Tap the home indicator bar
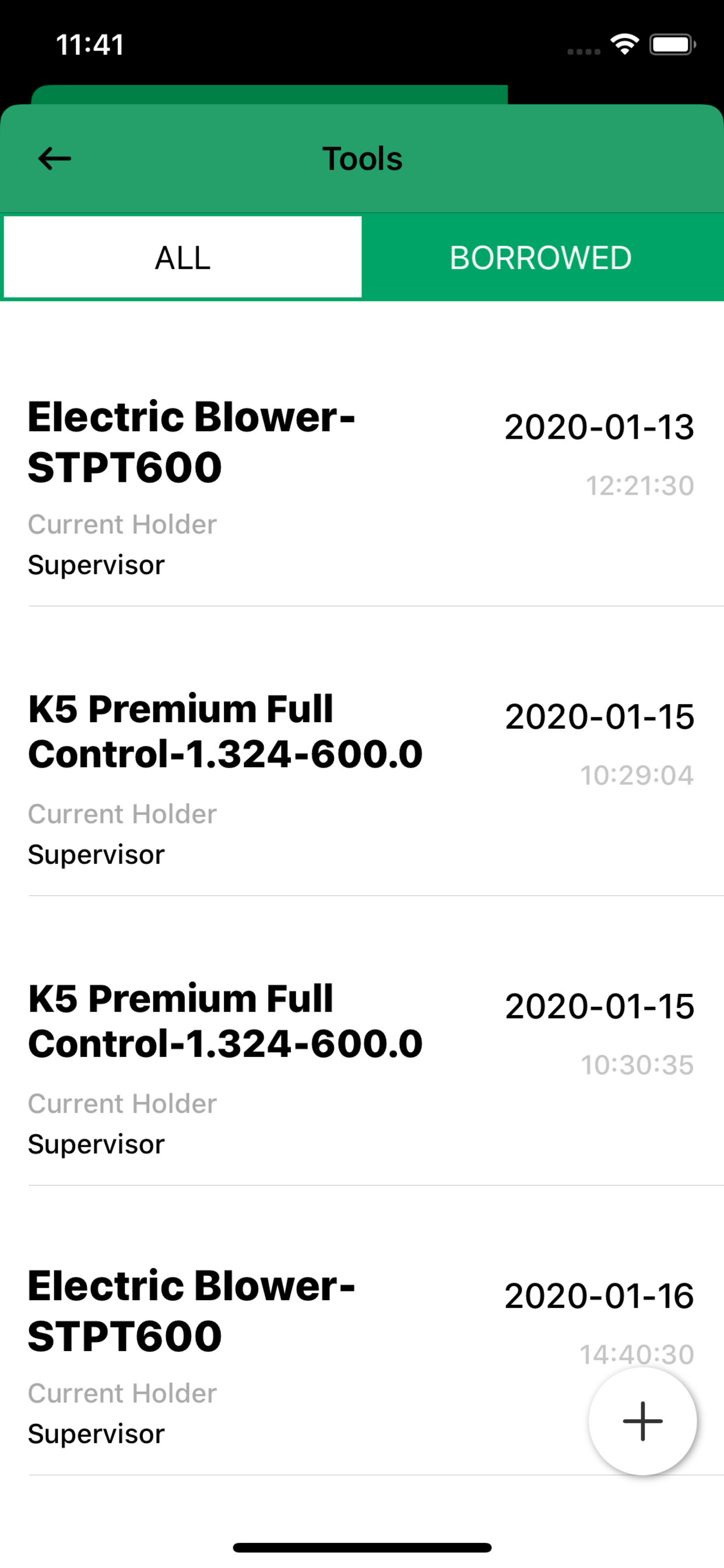This screenshot has height=1568, width=724. click(x=362, y=1548)
